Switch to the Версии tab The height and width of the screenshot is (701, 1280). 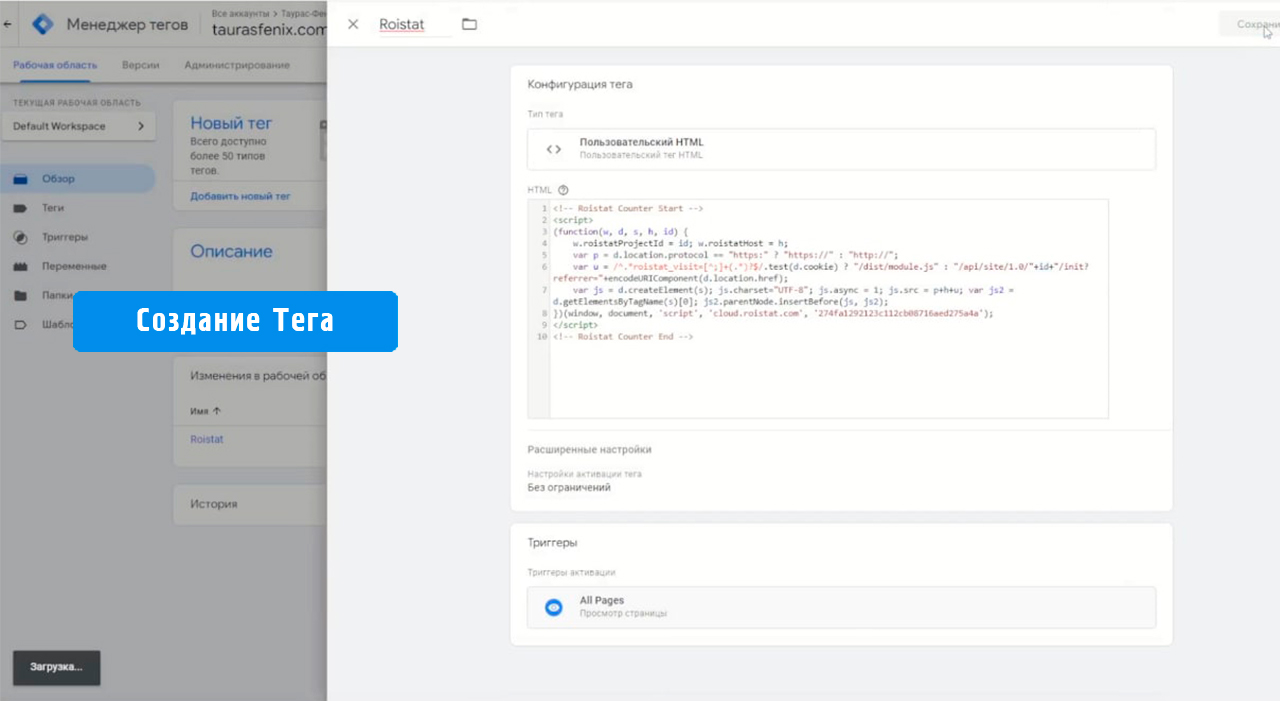[140, 65]
